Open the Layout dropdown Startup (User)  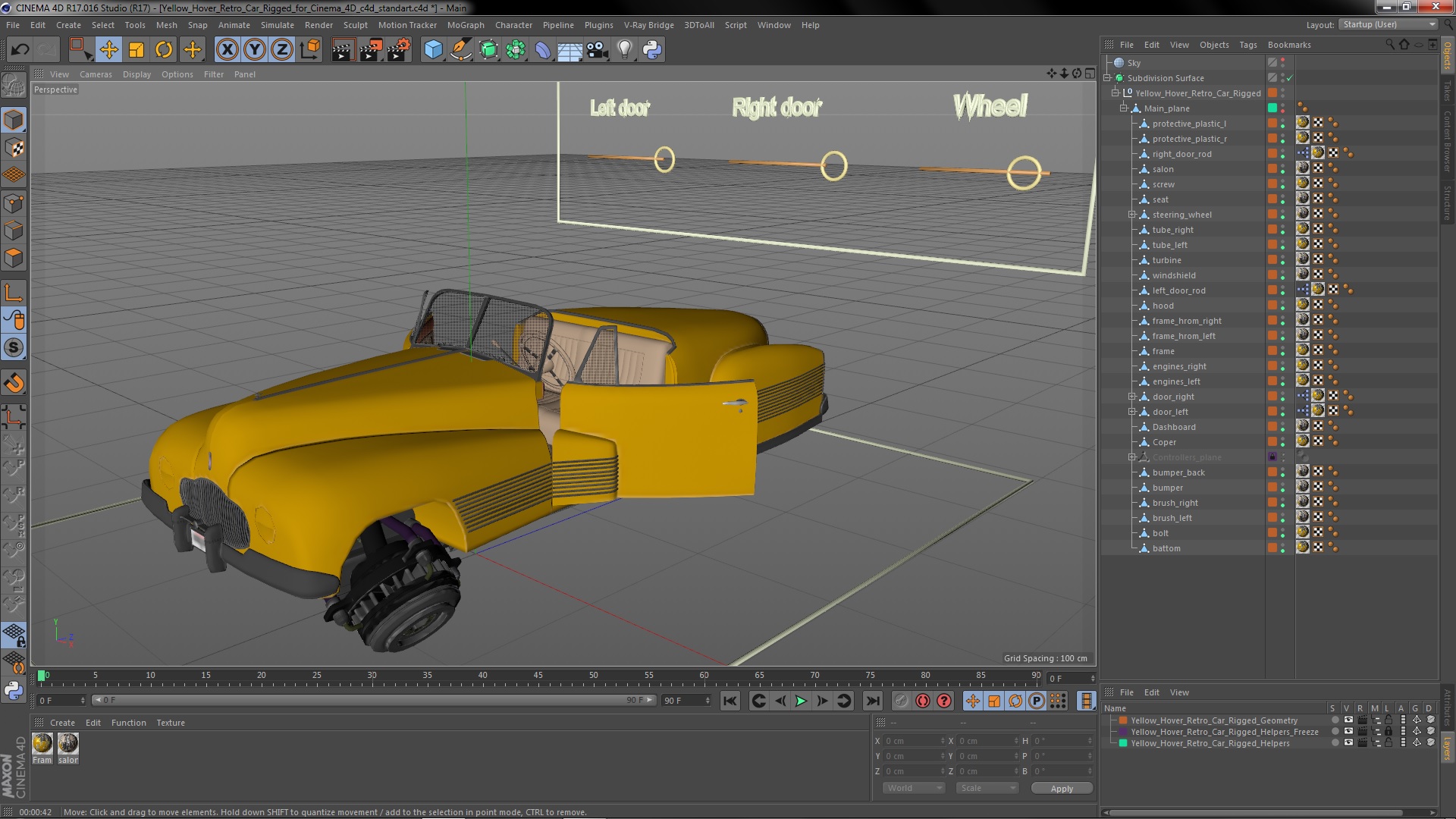click(x=1387, y=24)
